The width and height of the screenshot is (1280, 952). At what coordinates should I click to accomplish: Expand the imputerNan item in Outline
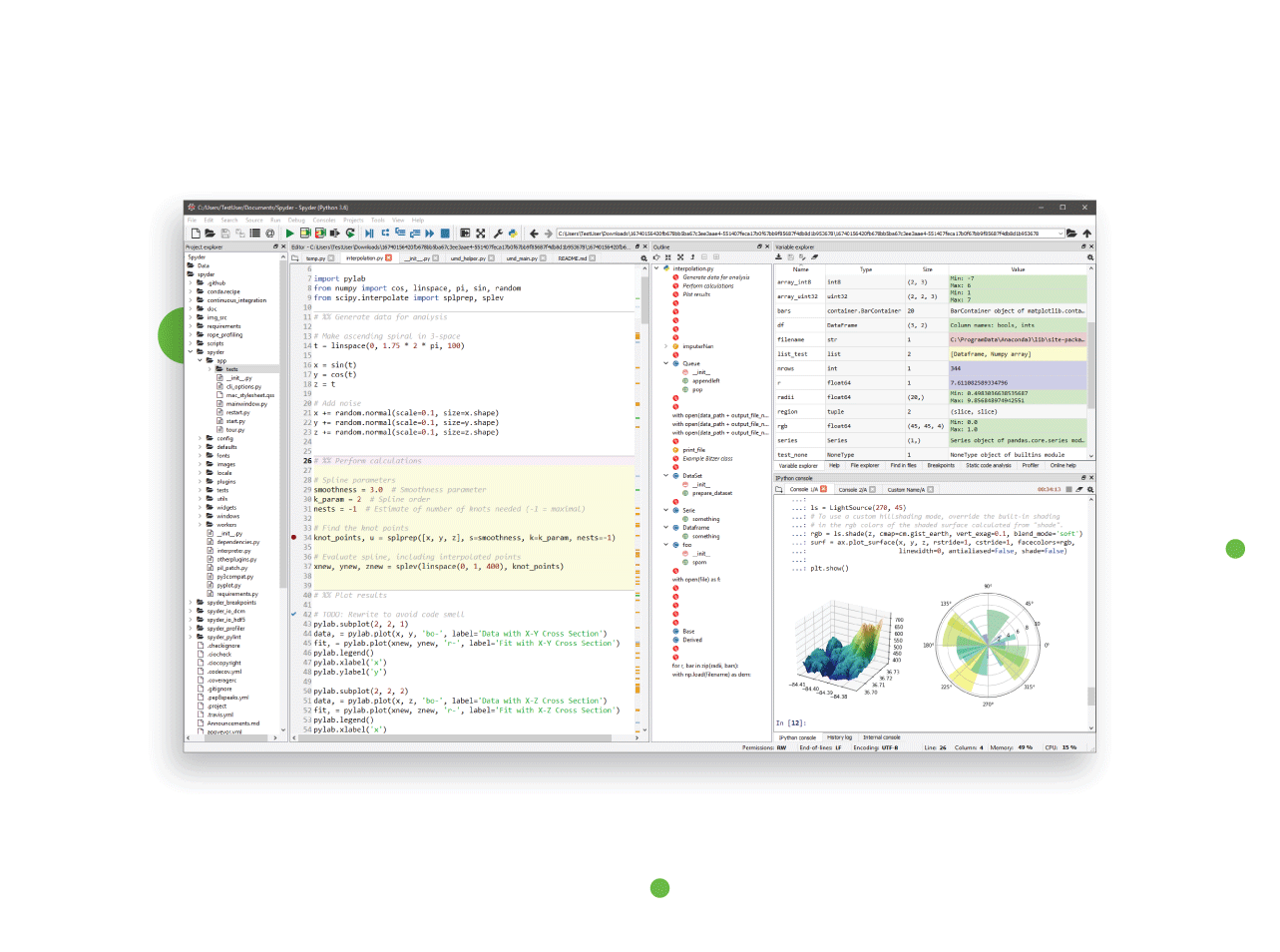[666, 346]
